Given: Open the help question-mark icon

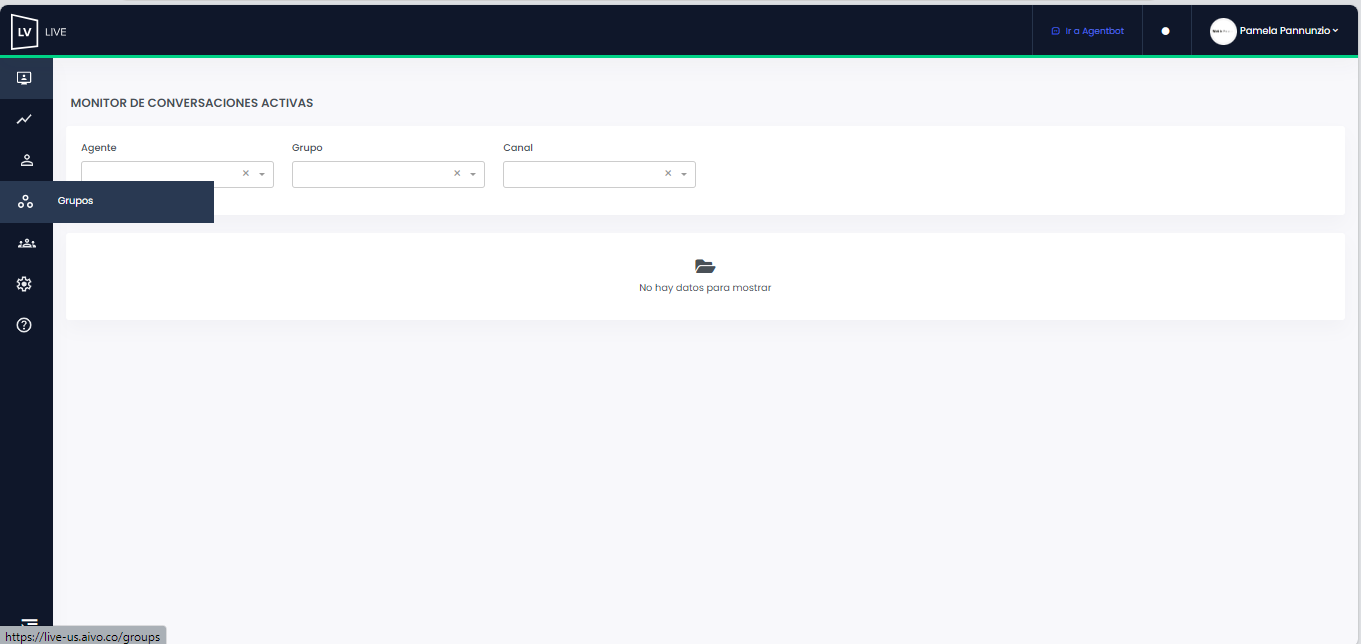Looking at the screenshot, I should coord(25,325).
